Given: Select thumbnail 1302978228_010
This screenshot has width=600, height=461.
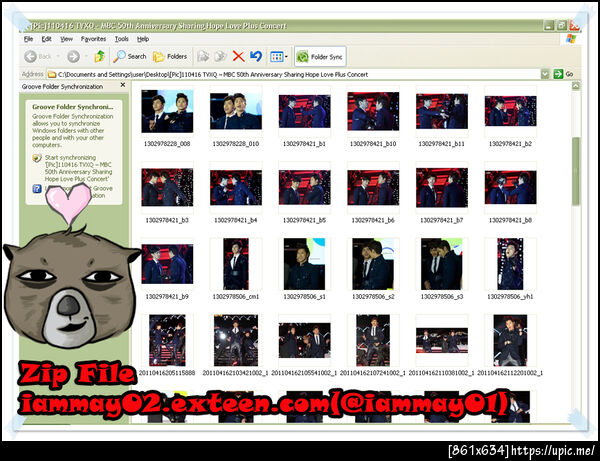Looking at the screenshot, I should click(236, 111).
